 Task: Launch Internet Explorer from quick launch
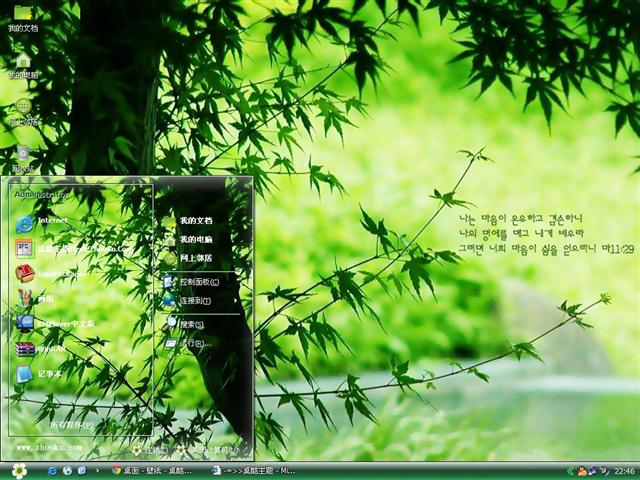click(52, 471)
